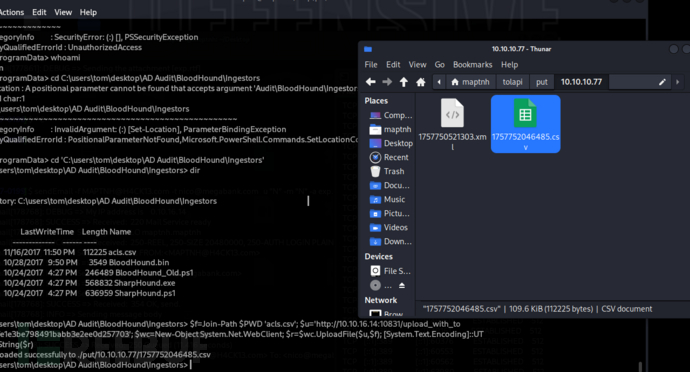This screenshot has width=690, height=372.
Task: Click the tolapi path button
Action: [x=512, y=82]
